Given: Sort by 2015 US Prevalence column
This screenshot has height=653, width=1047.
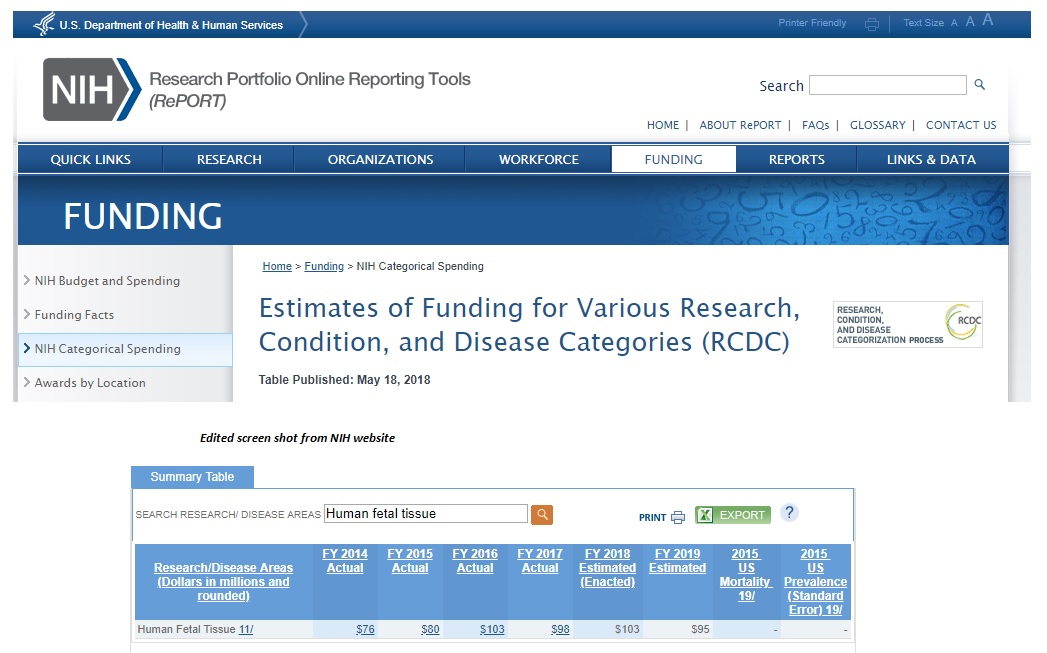Looking at the screenshot, I should tap(815, 582).
